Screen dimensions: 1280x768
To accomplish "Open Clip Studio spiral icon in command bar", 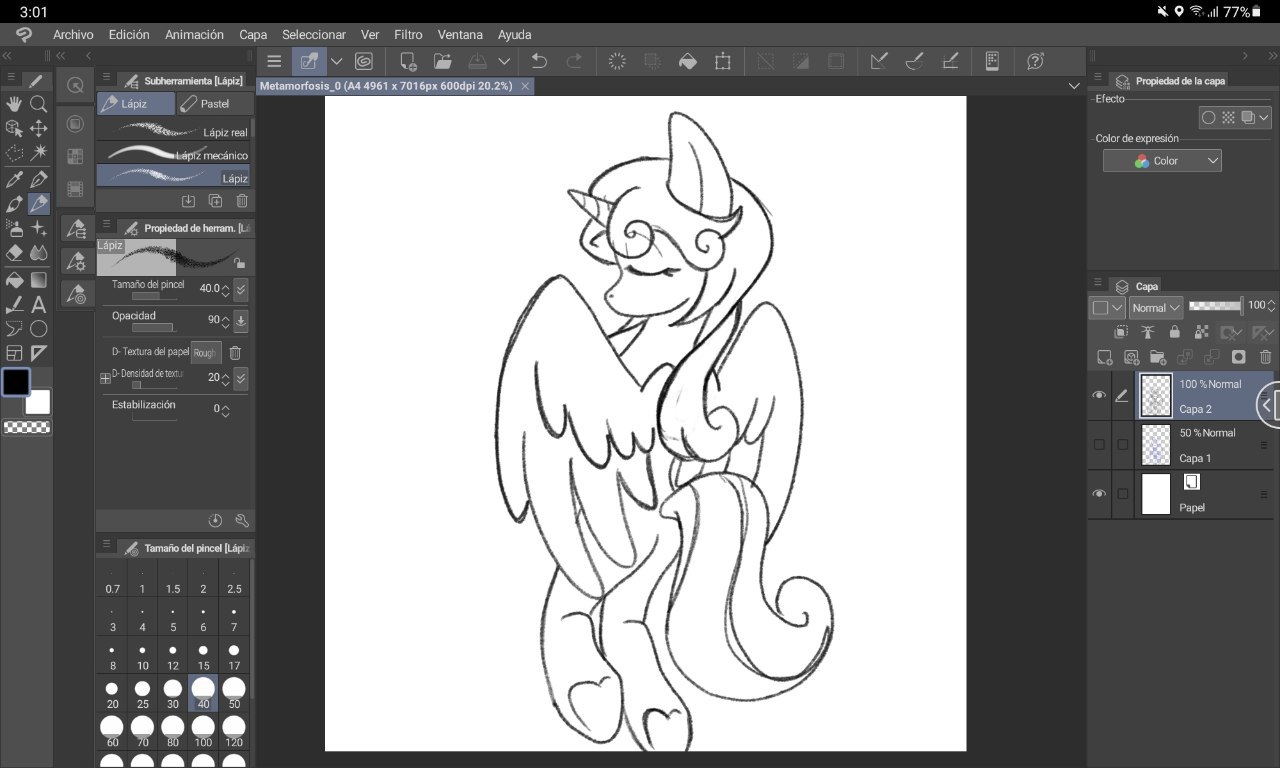I will (364, 61).
